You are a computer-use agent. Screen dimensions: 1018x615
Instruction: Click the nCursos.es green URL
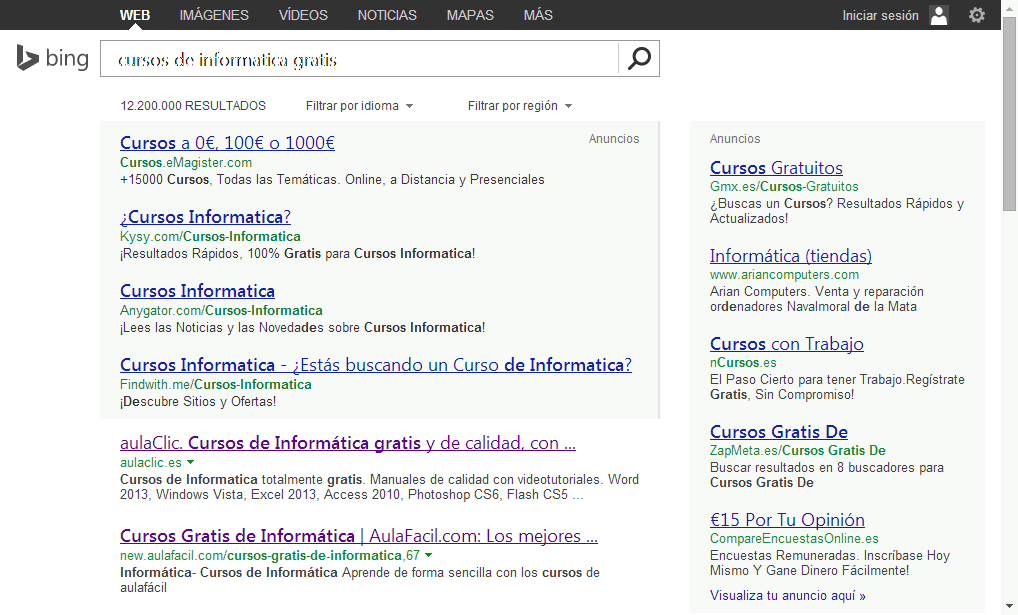tap(743, 362)
